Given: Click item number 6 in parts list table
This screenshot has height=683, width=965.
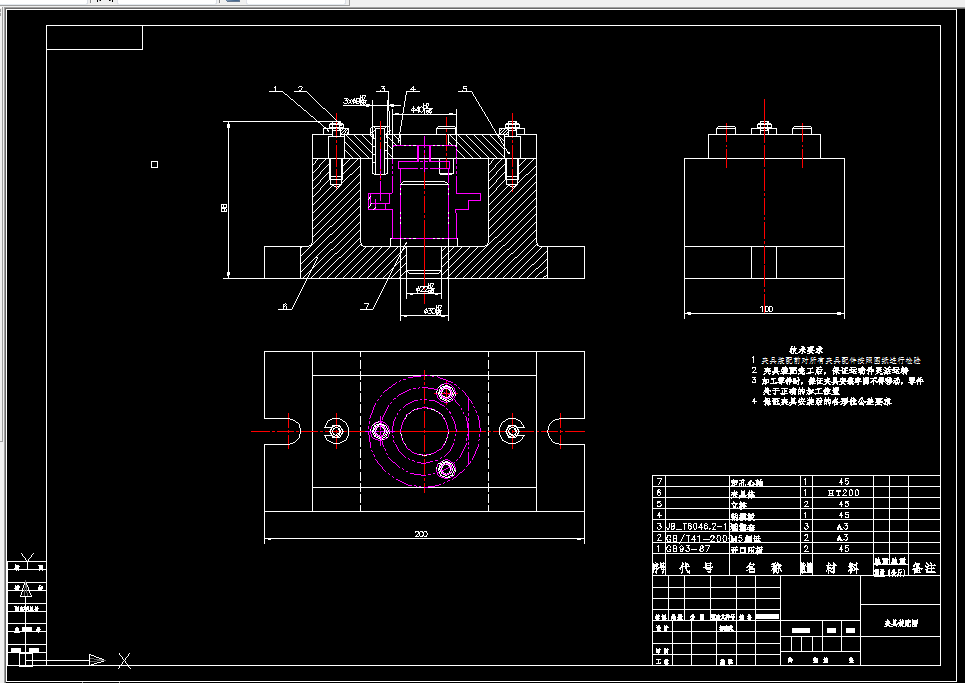Looking at the screenshot, I should (660, 493).
